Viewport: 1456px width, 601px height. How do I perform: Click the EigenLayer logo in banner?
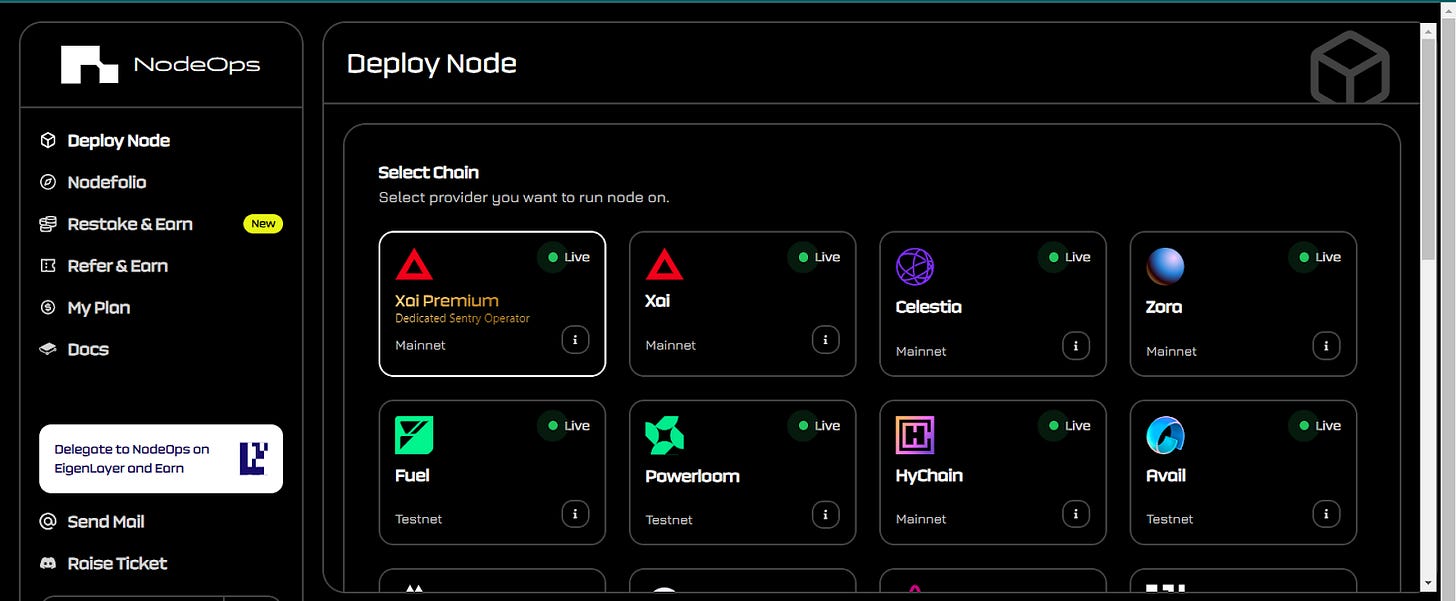pyautogui.click(x=253, y=459)
